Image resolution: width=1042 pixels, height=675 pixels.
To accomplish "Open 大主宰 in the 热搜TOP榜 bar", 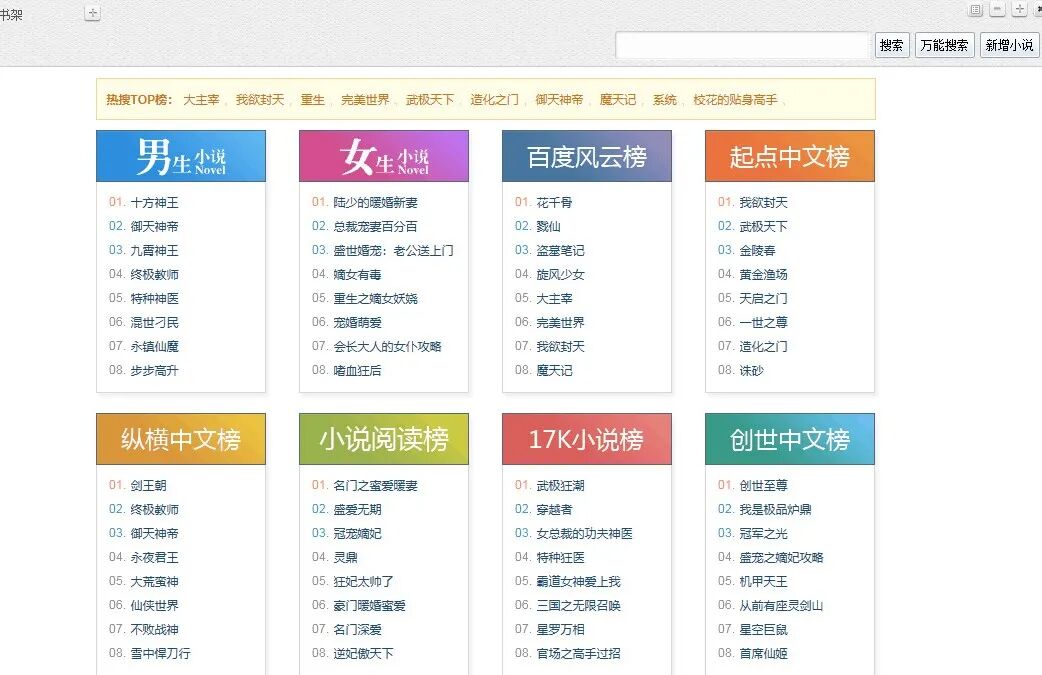I will (201, 100).
